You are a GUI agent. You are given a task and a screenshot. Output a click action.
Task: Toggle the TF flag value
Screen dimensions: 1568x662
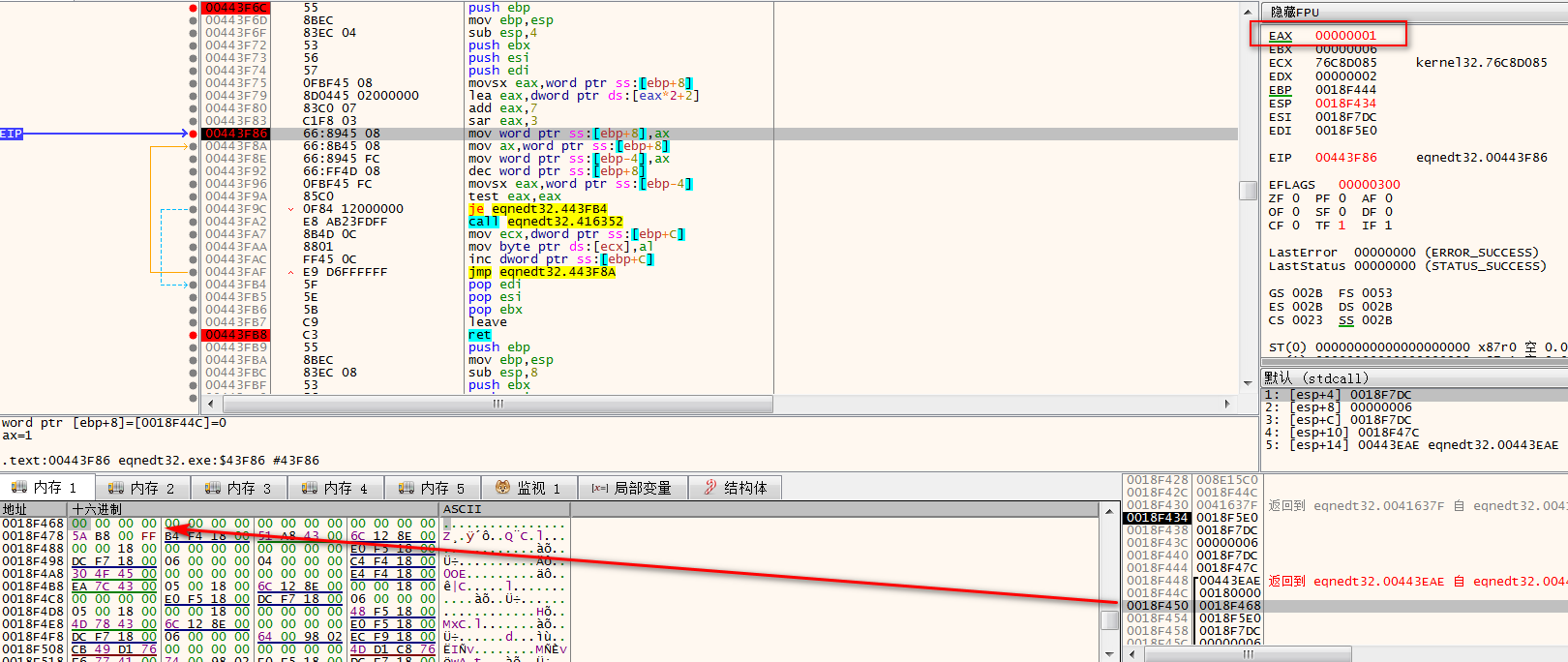tap(1342, 226)
